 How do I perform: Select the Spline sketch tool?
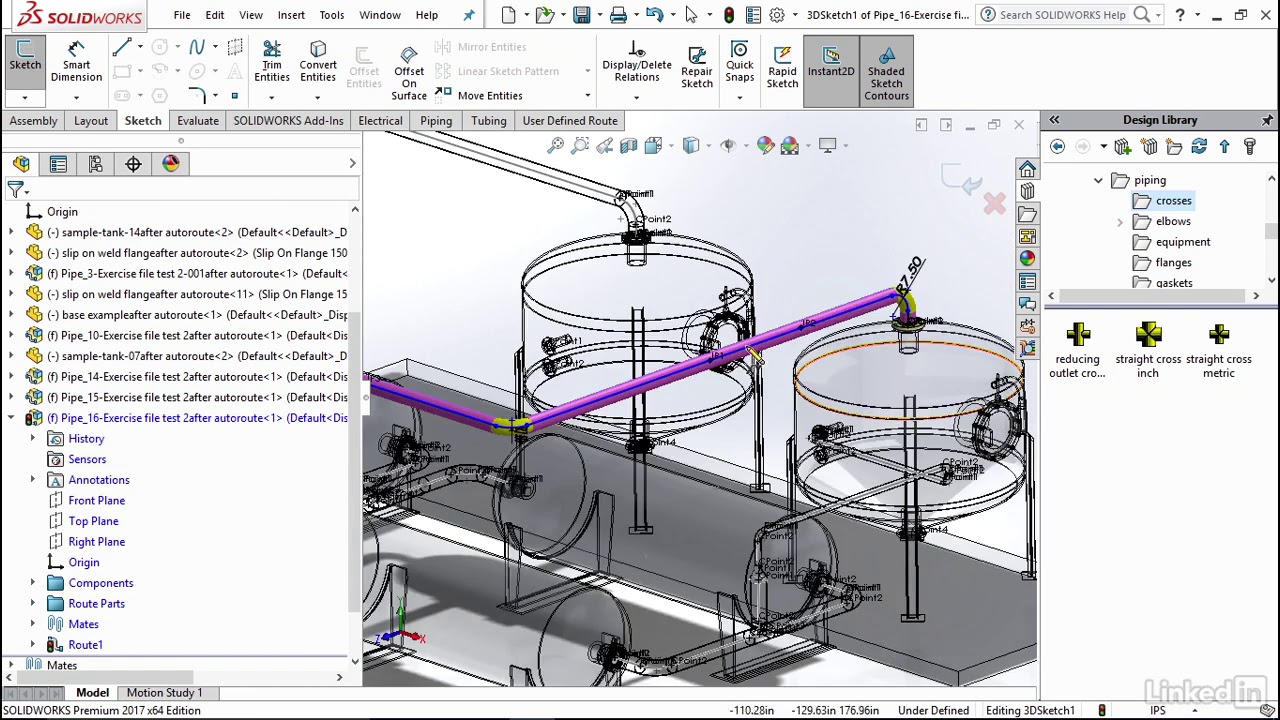coord(197,47)
